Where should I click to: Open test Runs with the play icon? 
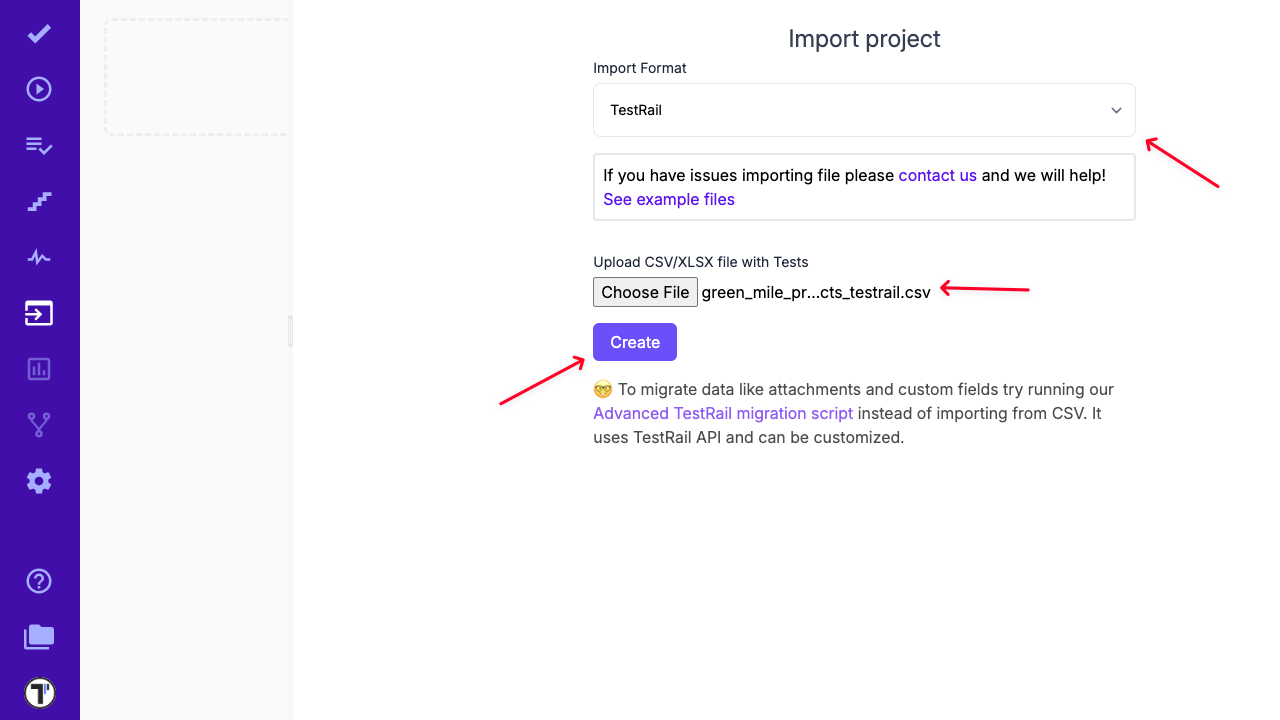coord(39,88)
